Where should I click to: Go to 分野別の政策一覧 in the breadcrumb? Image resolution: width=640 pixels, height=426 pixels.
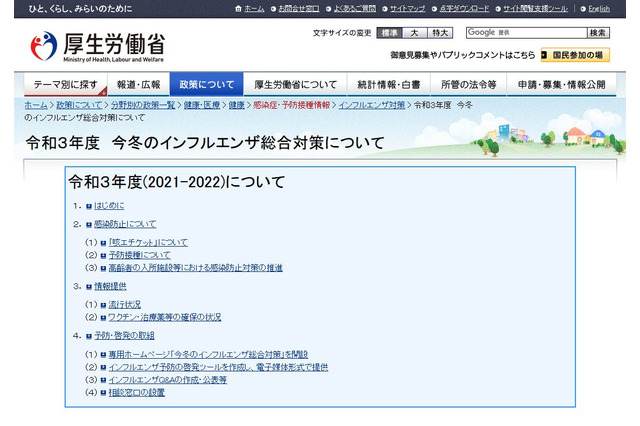[143, 105]
